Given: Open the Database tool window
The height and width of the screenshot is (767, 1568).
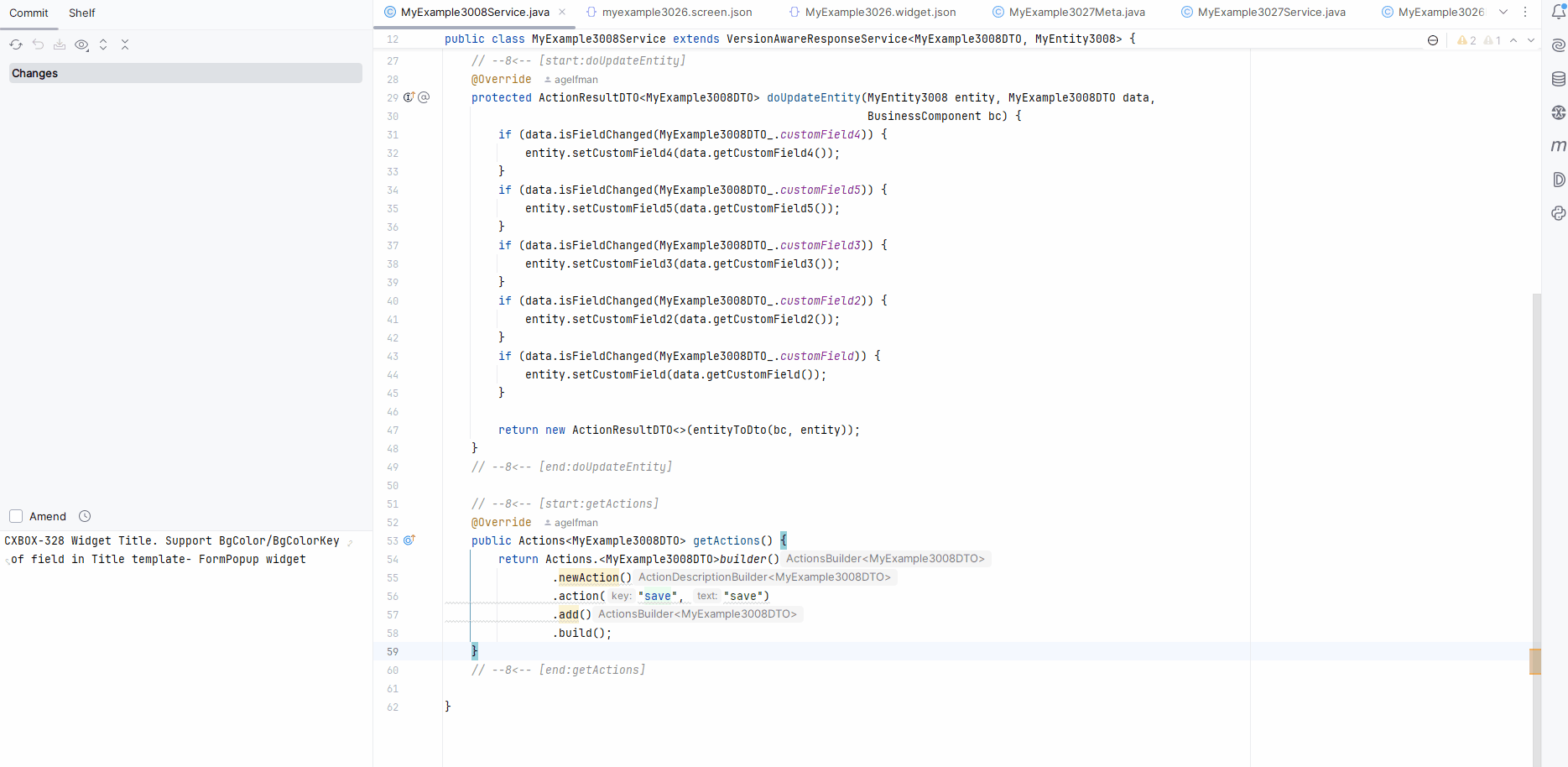Looking at the screenshot, I should coord(1558,78).
